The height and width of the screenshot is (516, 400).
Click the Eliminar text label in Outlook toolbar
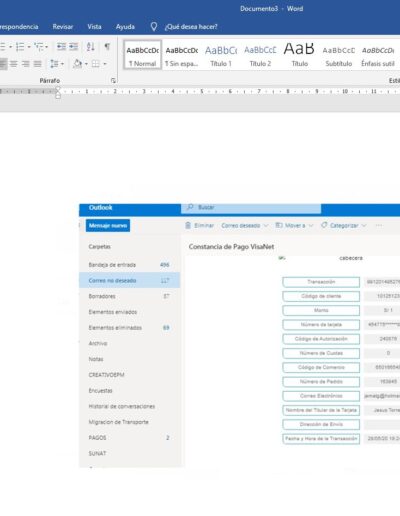click(x=204, y=225)
